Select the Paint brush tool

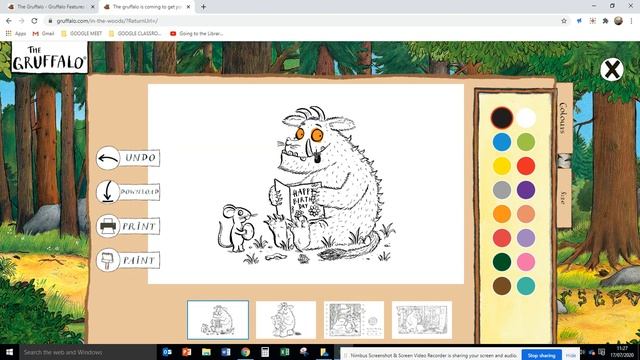coord(128,260)
